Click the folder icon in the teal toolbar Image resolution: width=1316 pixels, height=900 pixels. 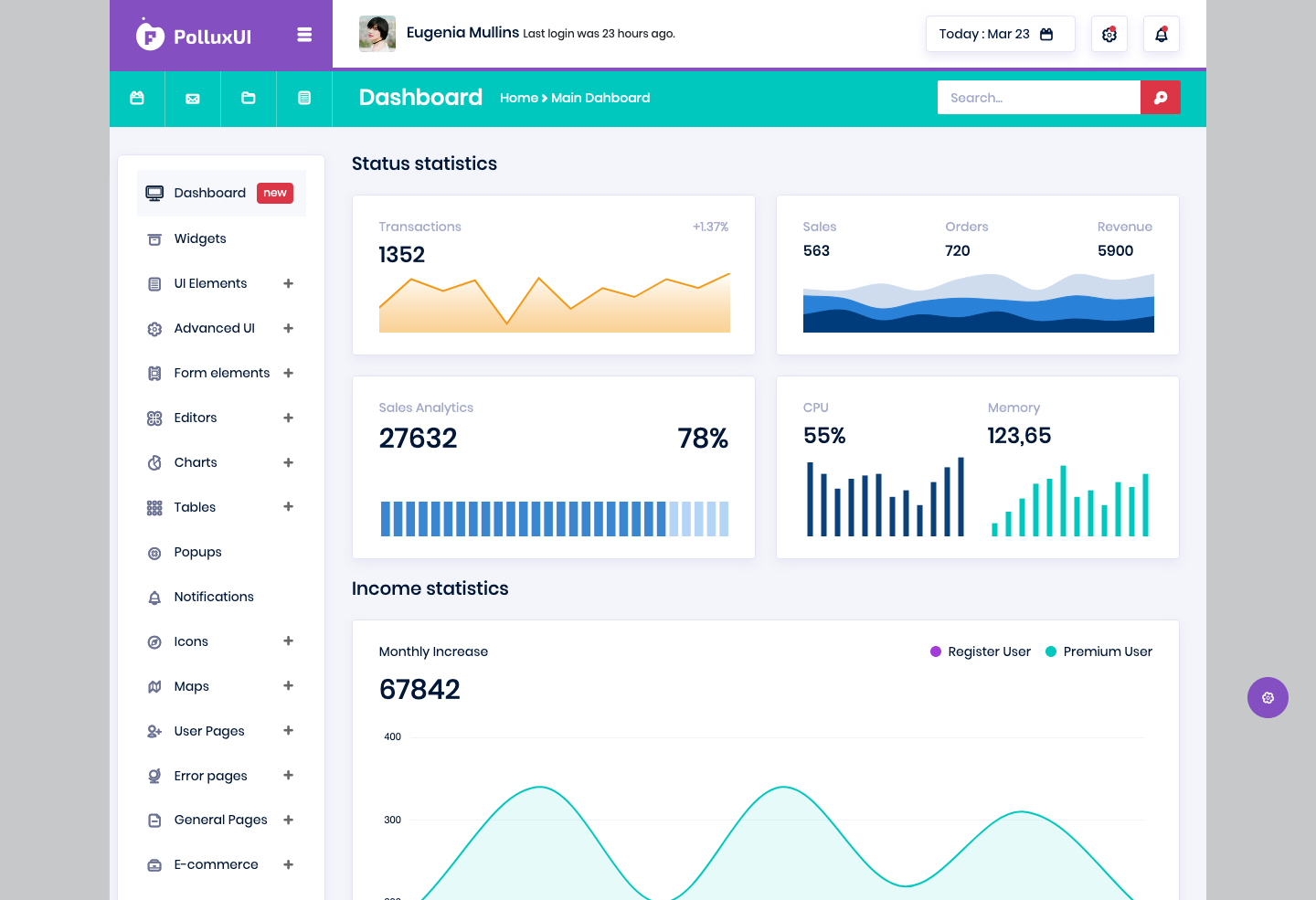coord(249,98)
